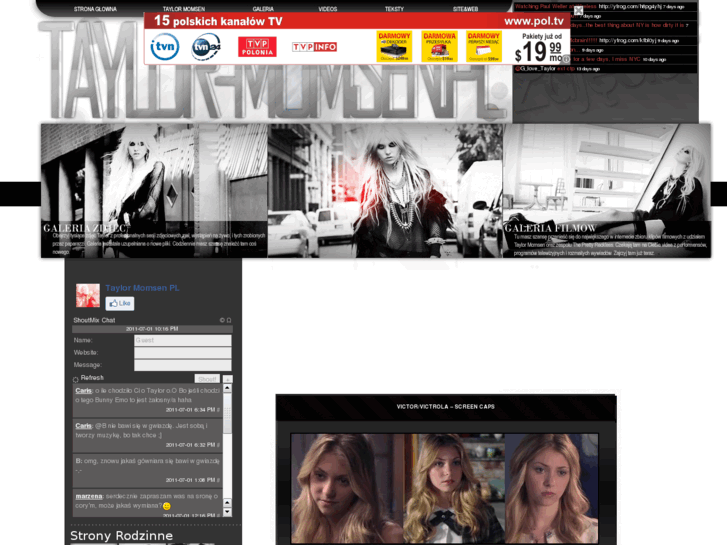Screen dimensions: 727x545
Task: Open the Galeria menu item
Action: pyautogui.click(x=263, y=9)
